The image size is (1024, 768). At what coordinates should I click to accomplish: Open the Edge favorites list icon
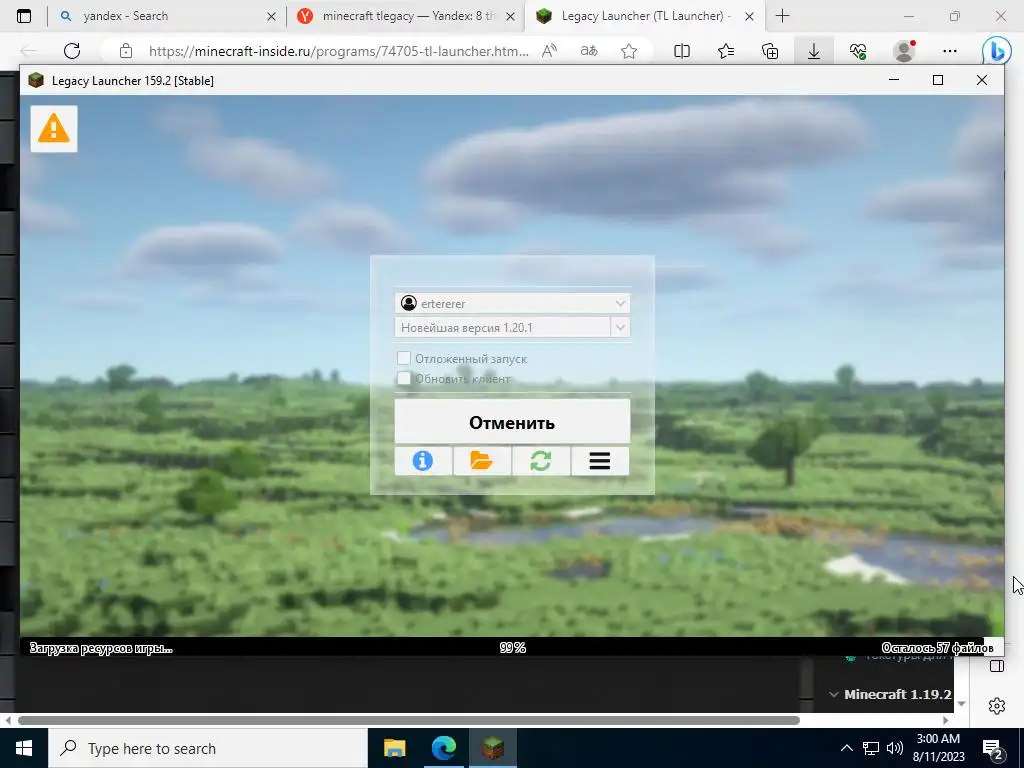(x=726, y=51)
